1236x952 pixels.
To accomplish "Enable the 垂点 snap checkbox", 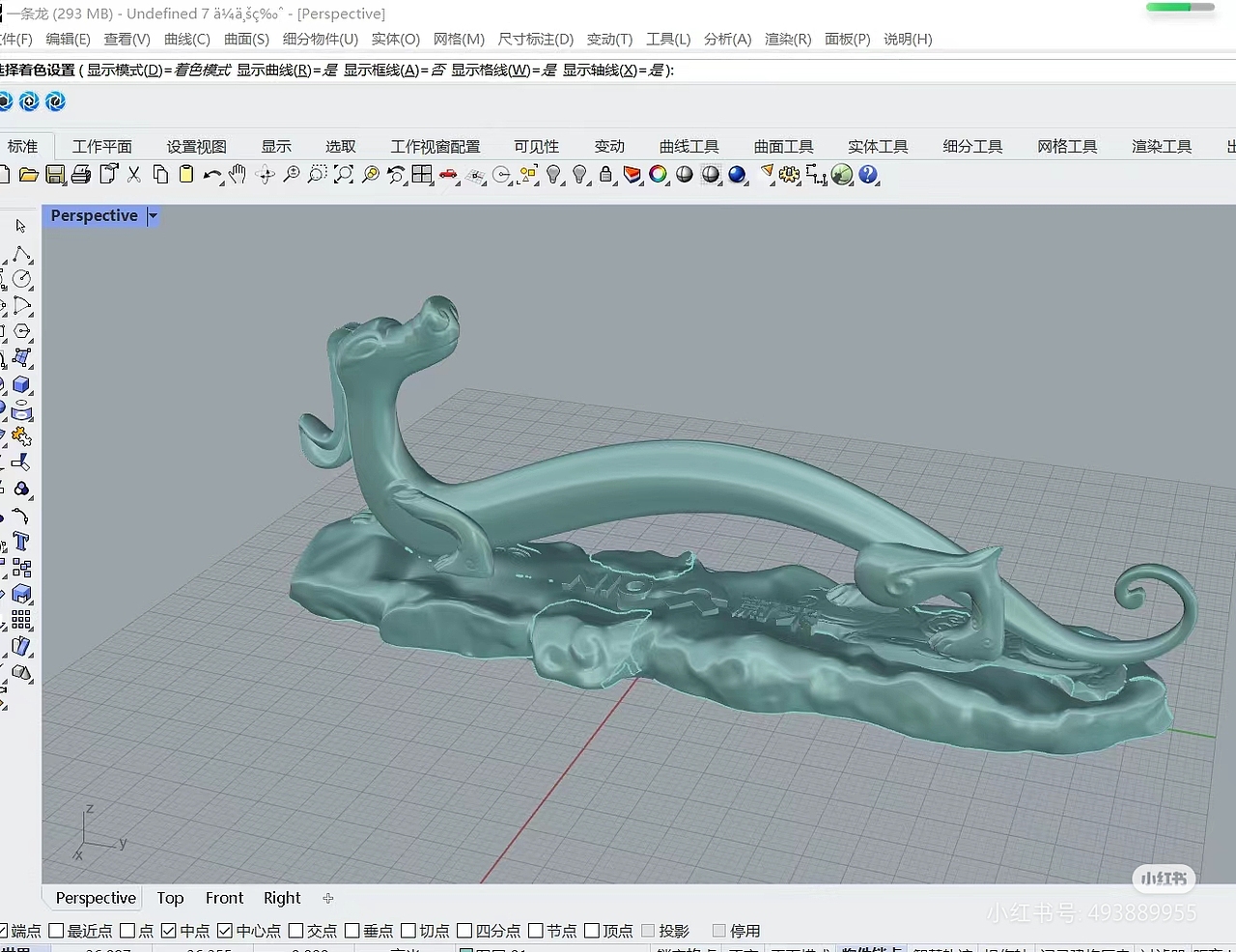I will (x=352, y=931).
